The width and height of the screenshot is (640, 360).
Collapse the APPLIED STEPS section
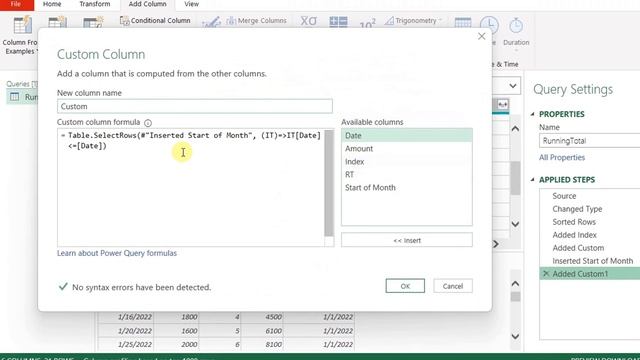pos(532,180)
